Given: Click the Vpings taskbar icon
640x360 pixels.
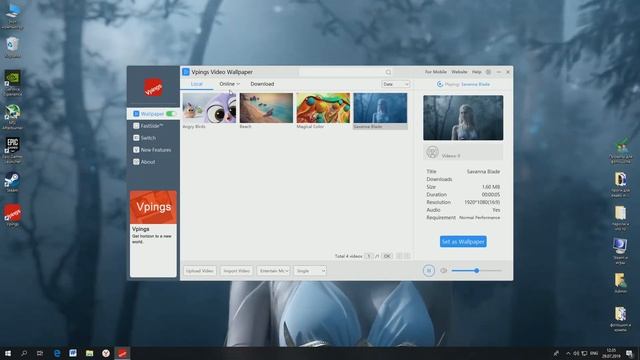Looking at the screenshot, I should 122,353.
